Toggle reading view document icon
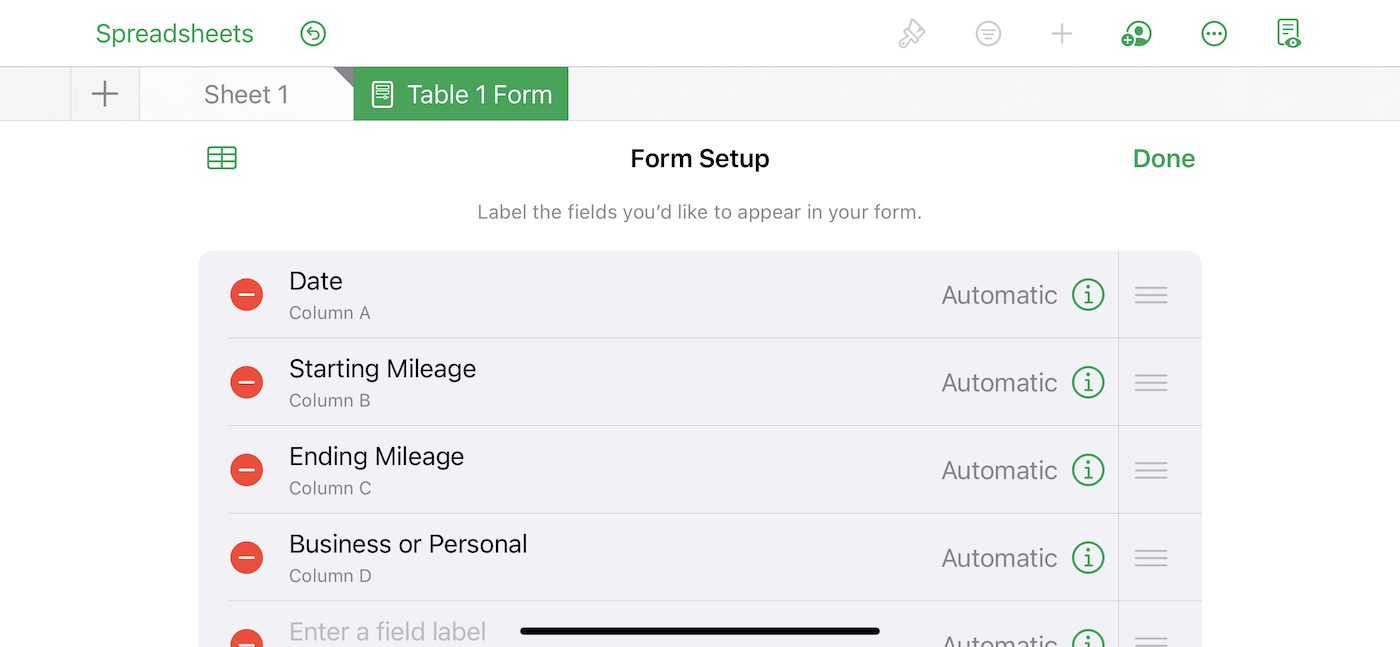Screen dimensions: 1400x647 (x=1289, y=34)
